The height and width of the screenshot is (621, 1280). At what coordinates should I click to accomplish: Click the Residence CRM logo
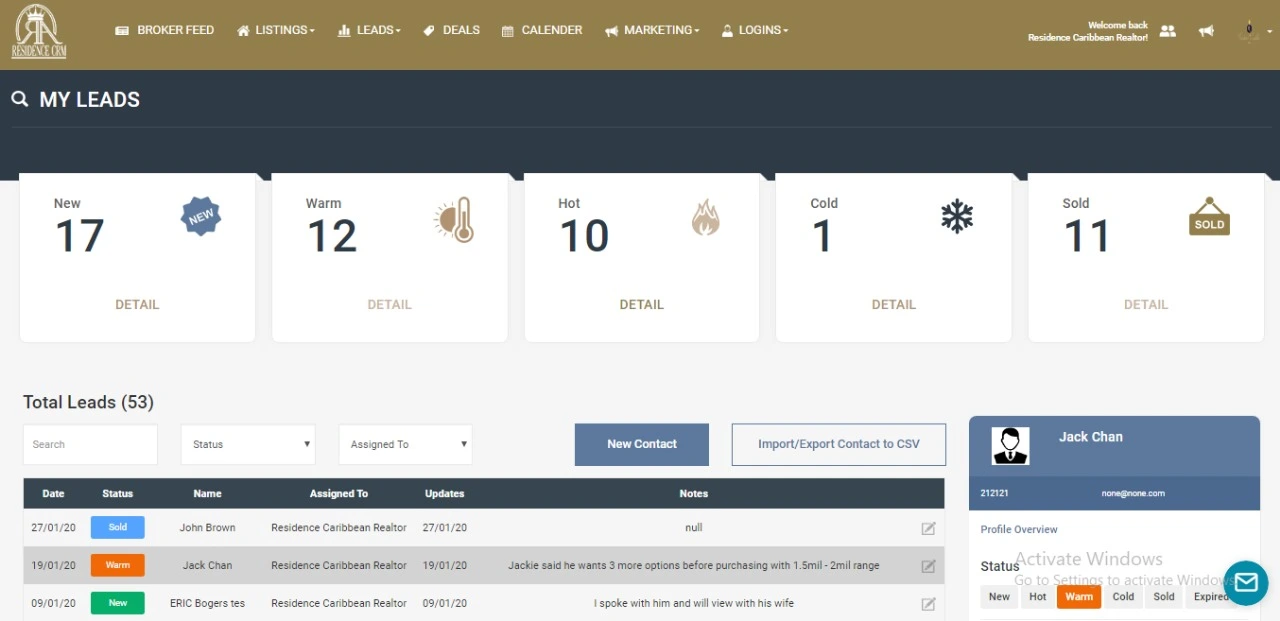pyautogui.click(x=38, y=32)
